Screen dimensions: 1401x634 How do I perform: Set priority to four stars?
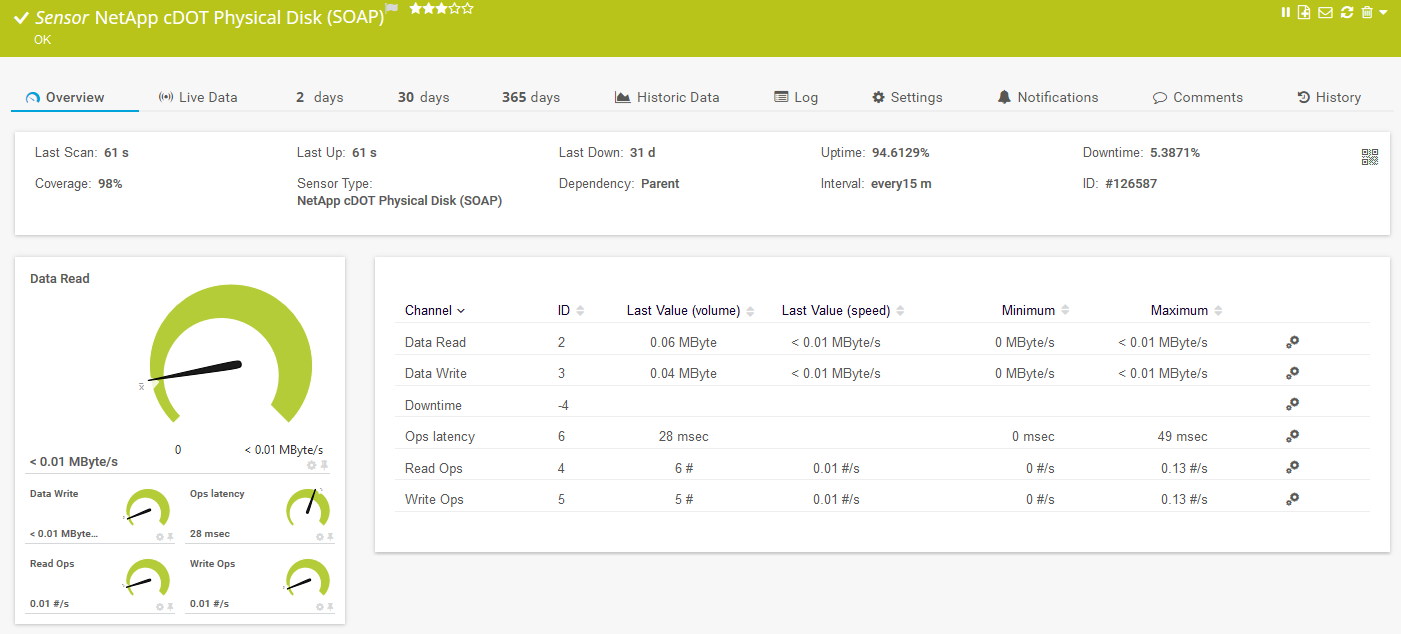[x=455, y=8]
